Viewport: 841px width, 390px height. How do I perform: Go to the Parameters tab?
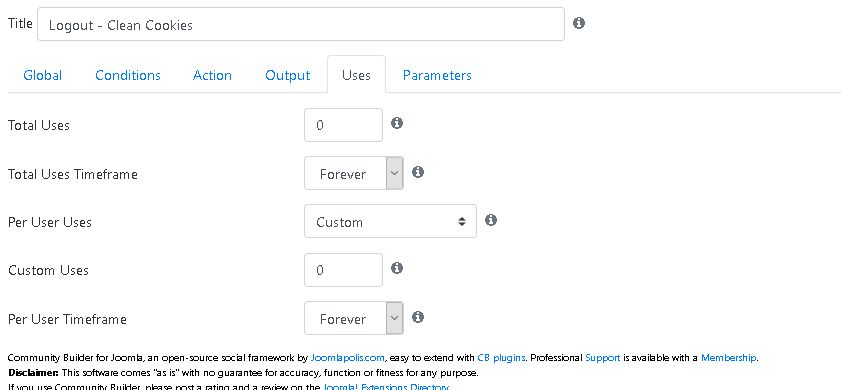pos(437,75)
